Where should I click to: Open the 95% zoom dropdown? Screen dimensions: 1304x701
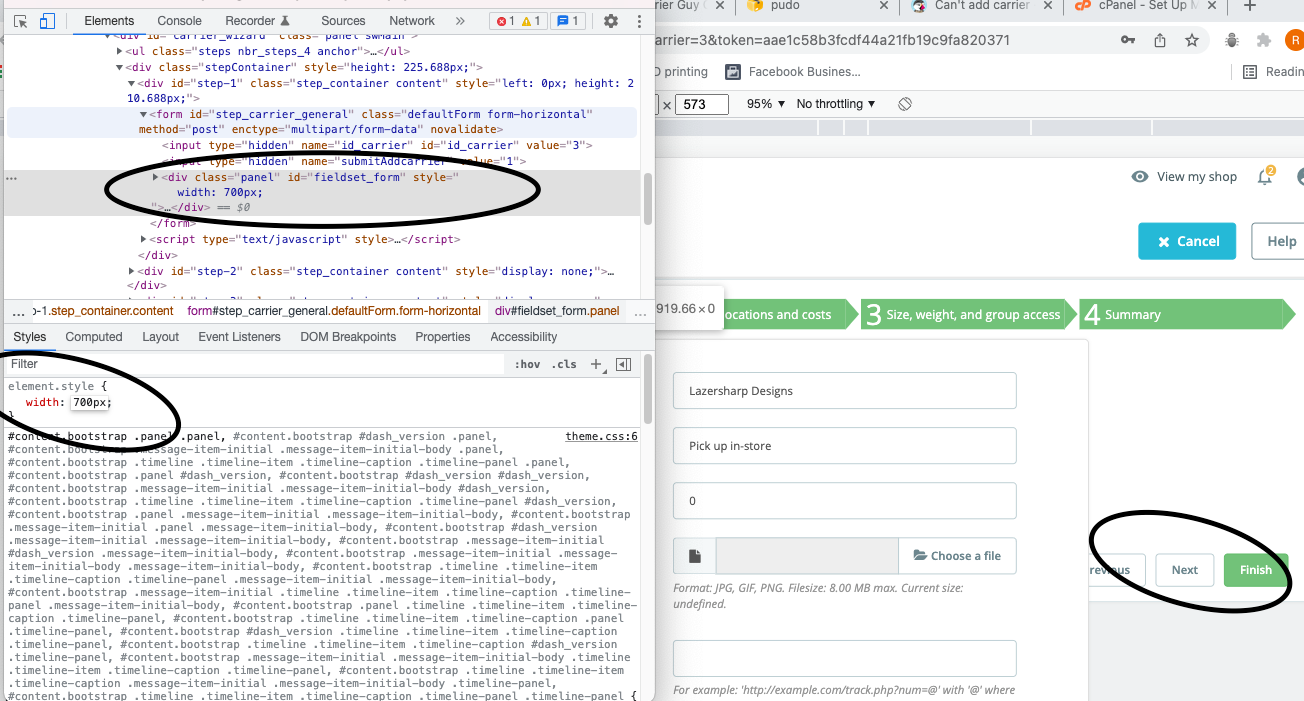coord(765,104)
